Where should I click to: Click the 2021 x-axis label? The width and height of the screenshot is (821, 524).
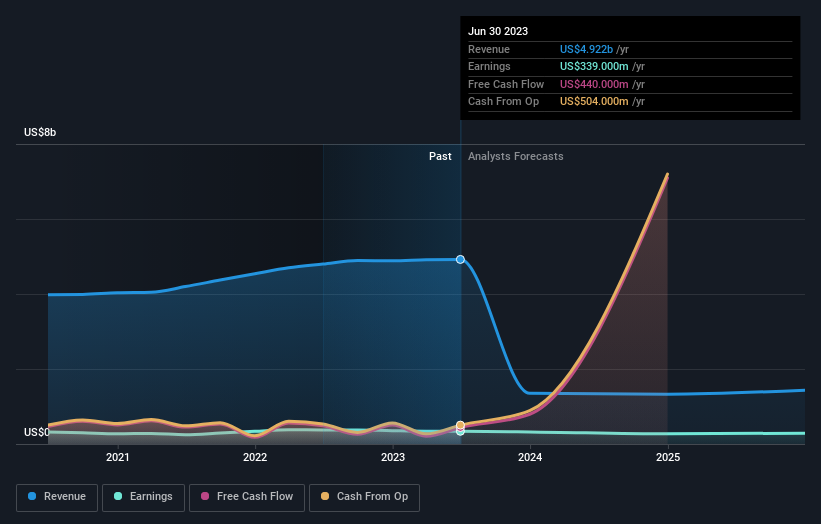pyautogui.click(x=118, y=457)
